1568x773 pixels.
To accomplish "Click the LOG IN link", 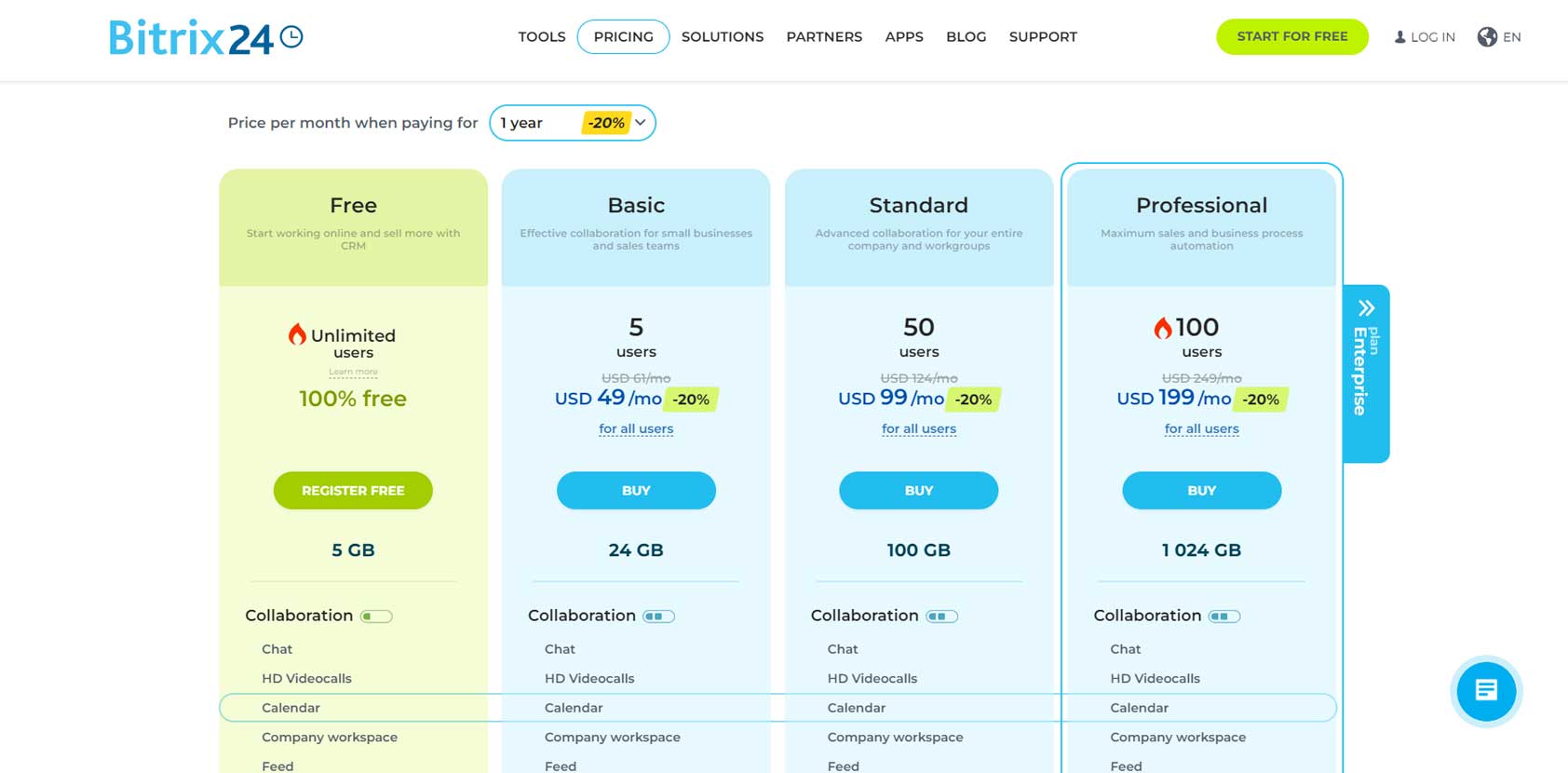I will (x=1432, y=37).
